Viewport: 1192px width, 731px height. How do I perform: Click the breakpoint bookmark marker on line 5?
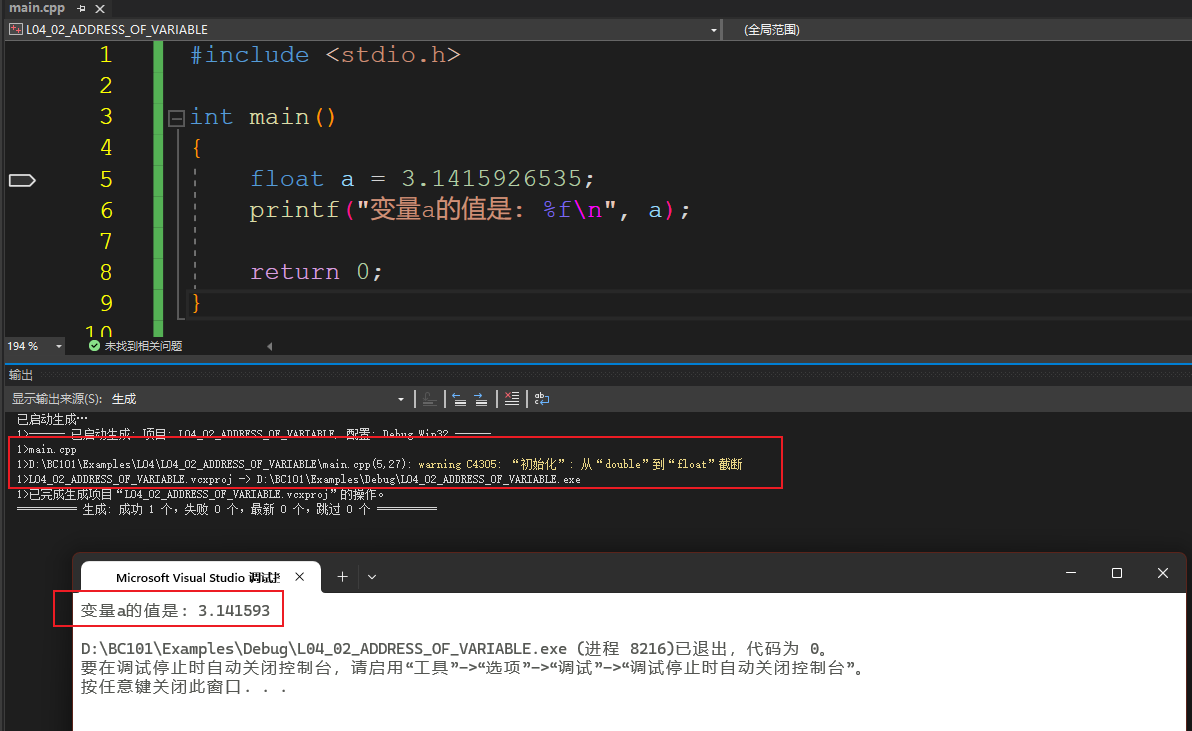pos(22,180)
